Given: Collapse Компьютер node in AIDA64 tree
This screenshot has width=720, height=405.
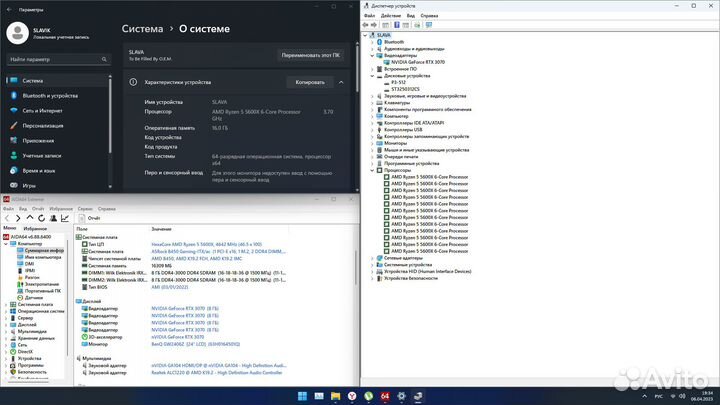Looking at the screenshot, I should click(x=6, y=244).
